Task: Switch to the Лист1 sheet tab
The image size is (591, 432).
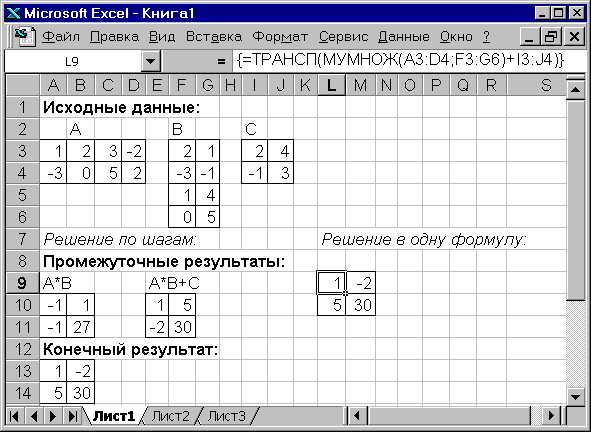Action: pyautogui.click(x=114, y=416)
